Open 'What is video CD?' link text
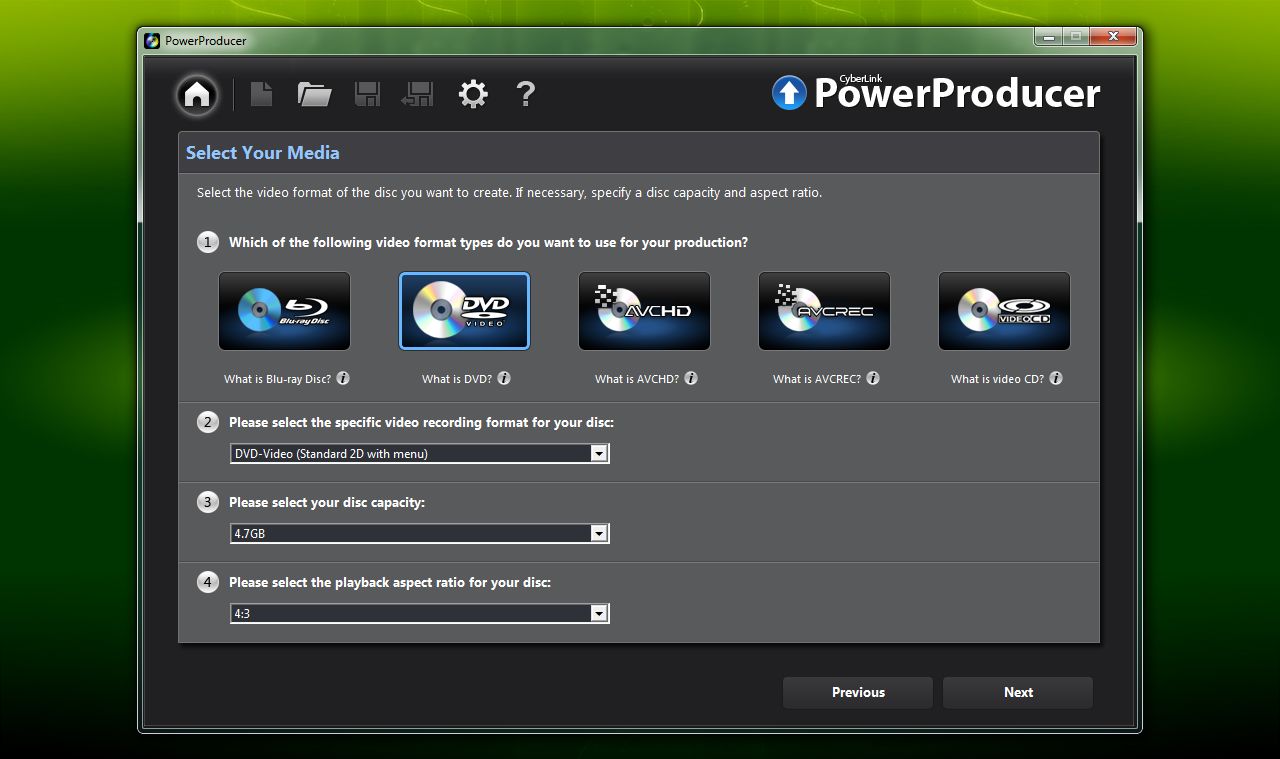 click(x=997, y=379)
